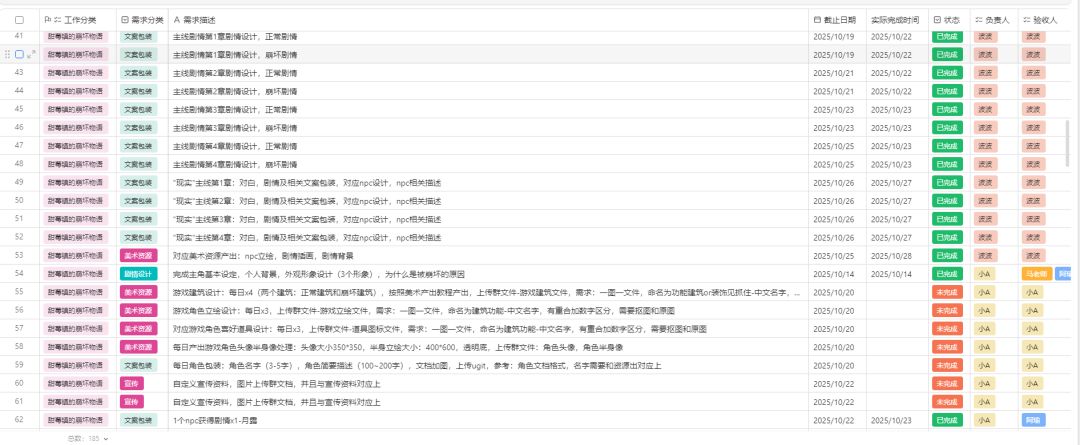Click the calendar icon beside 截止日期
Image resolution: width=1080 pixels, height=445 pixels.
[x=818, y=21]
